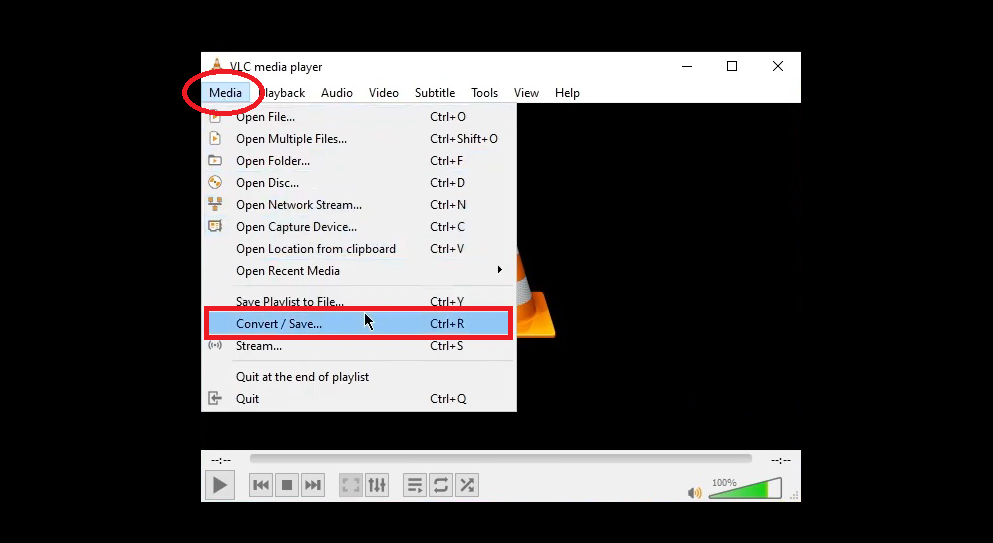The width and height of the screenshot is (993, 543).
Task: Toggle Quit at the end of playlist
Action: click(x=358, y=377)
